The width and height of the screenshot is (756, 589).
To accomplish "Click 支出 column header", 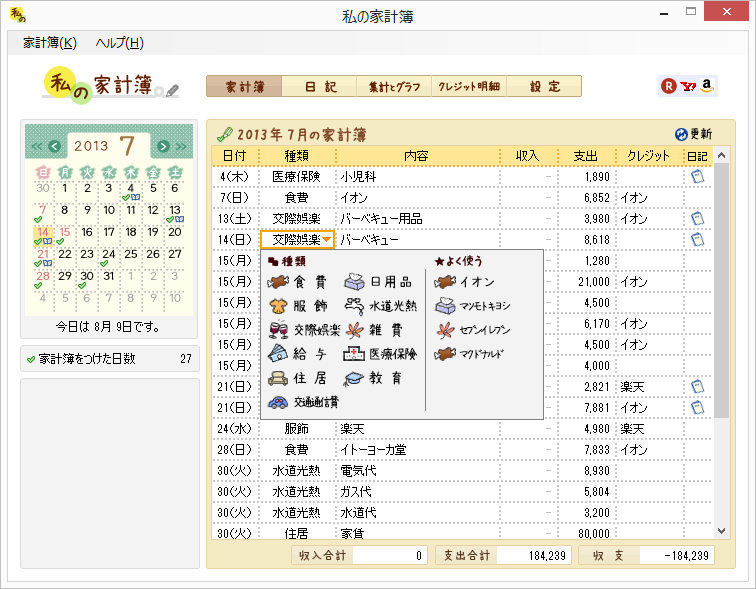I will 585,156.
